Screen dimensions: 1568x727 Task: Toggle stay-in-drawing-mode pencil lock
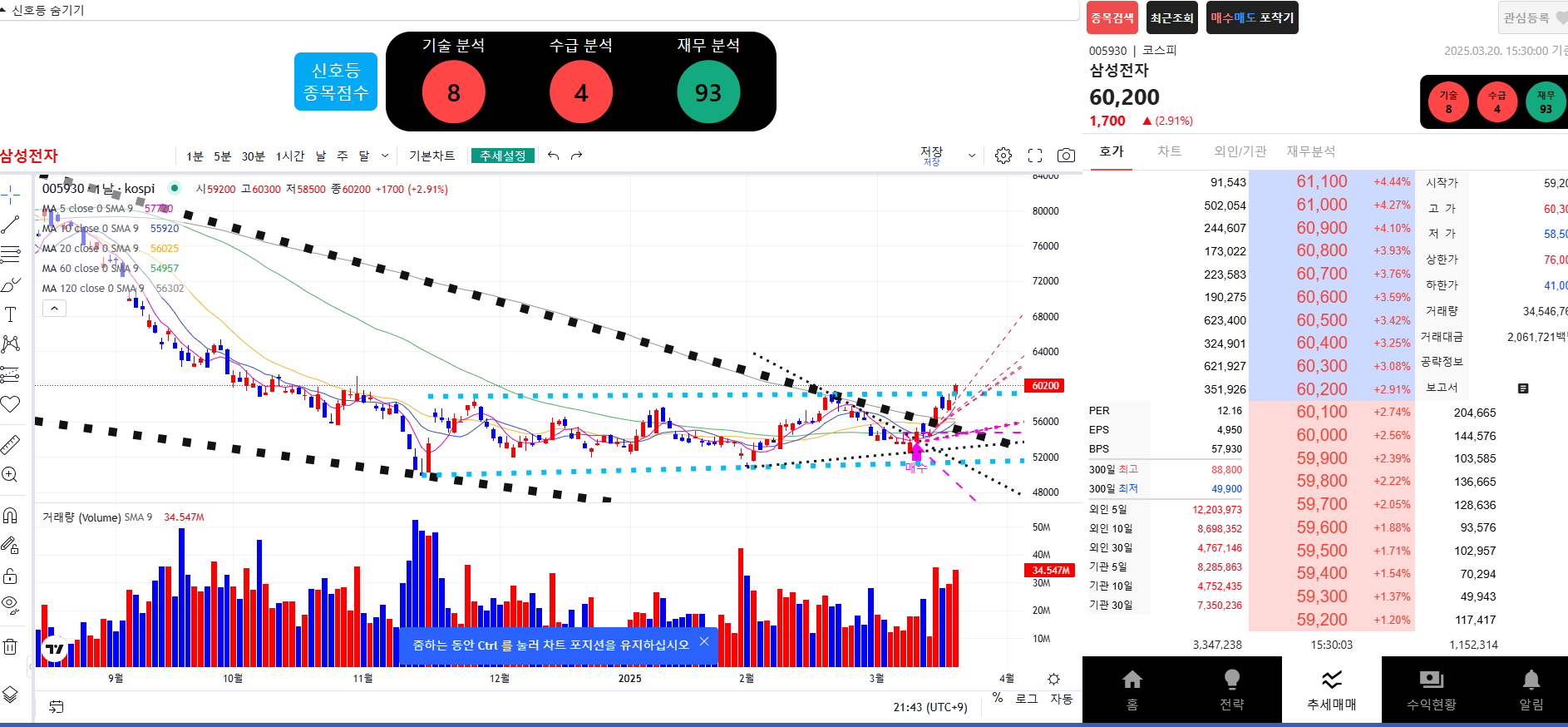coord(10,546)
